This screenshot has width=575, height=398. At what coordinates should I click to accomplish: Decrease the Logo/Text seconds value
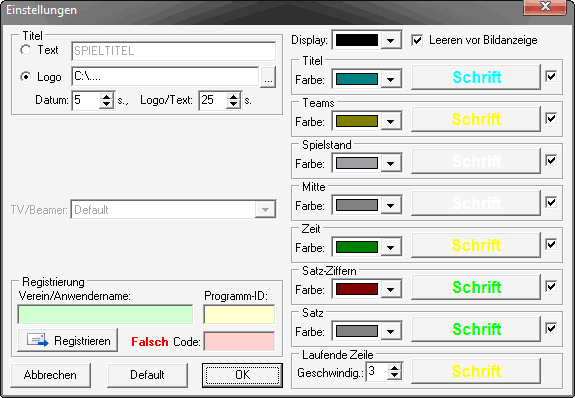click(x=234, y=105)
